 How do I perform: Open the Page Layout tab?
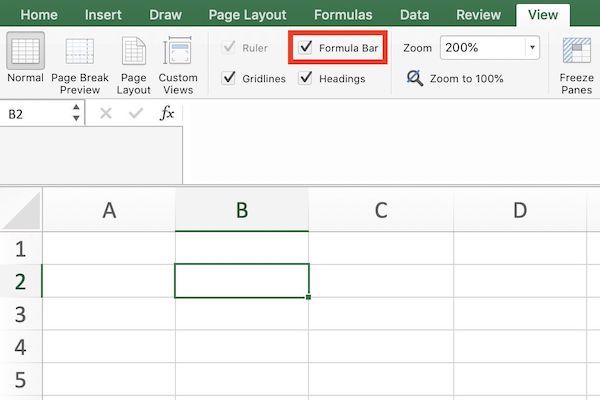click(x=247, y=15)
